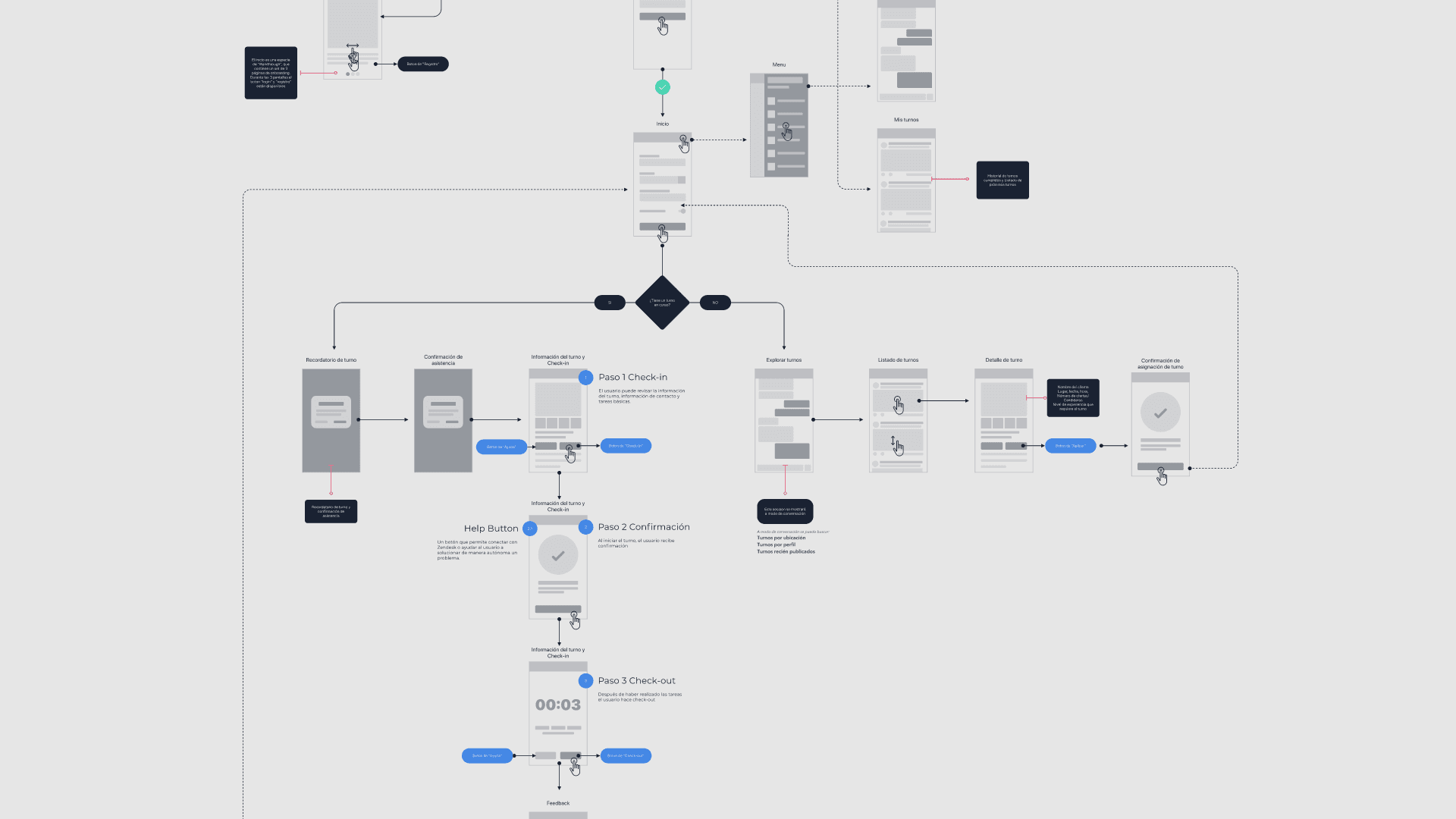Select the Confirmación de asistencia wireframe
This screenshot has width=1456, height=819.
pos(443,421)
